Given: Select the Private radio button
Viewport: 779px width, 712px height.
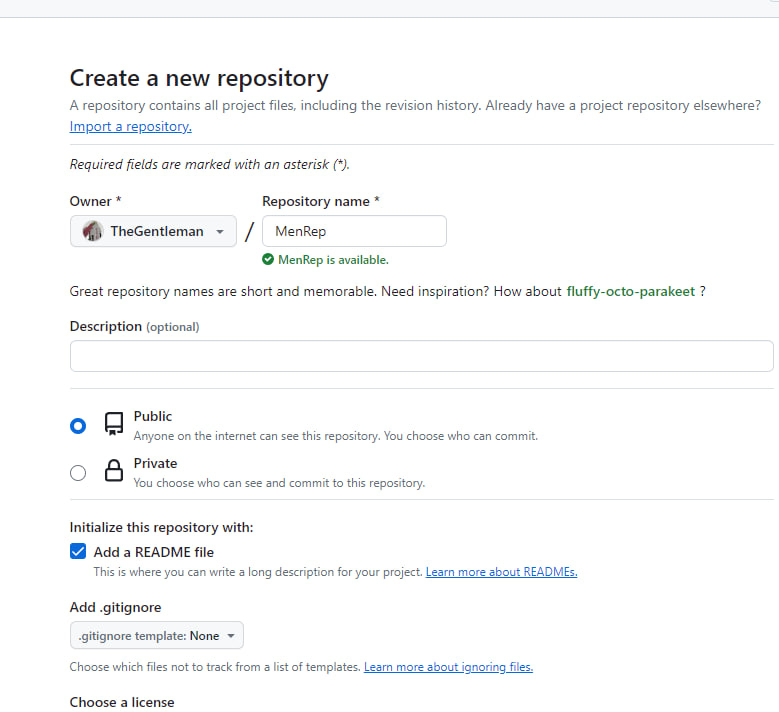Looking at the screenshot, I should tap(78, 473).
